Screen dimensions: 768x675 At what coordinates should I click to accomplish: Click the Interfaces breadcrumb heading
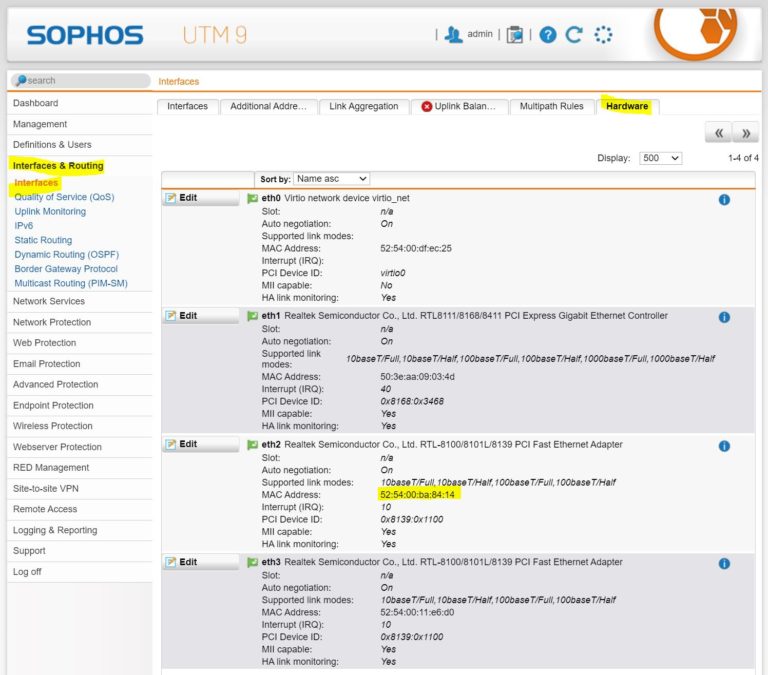[179, 81]
